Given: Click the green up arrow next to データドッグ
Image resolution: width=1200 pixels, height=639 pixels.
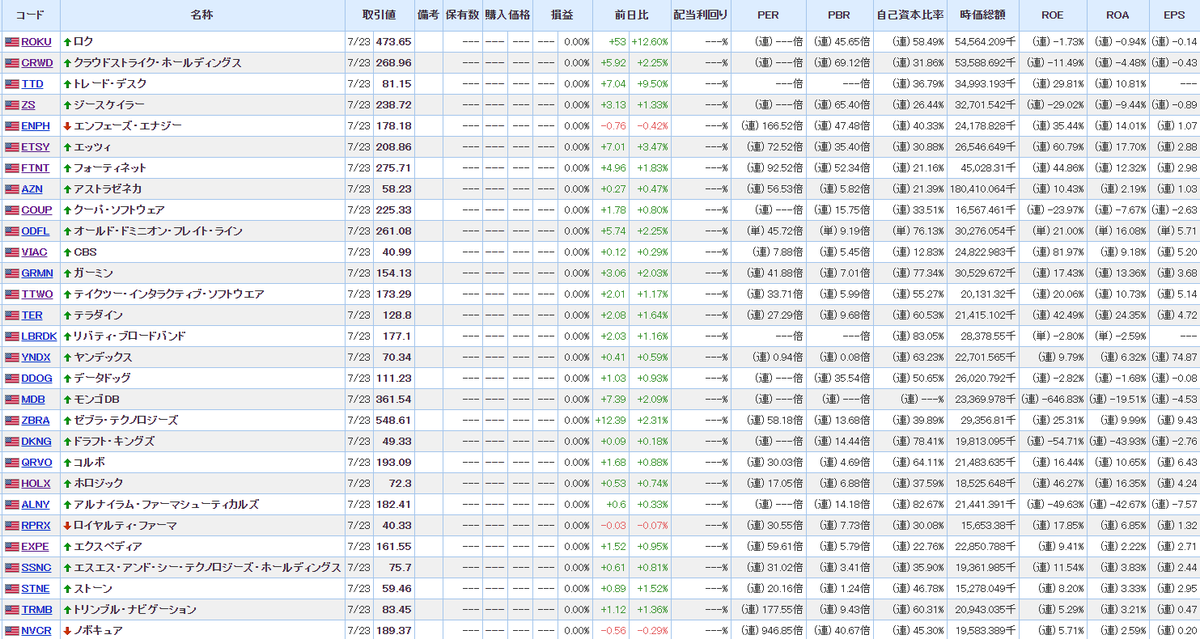Looking at the screenshot, I should click(x=67, y=378).
